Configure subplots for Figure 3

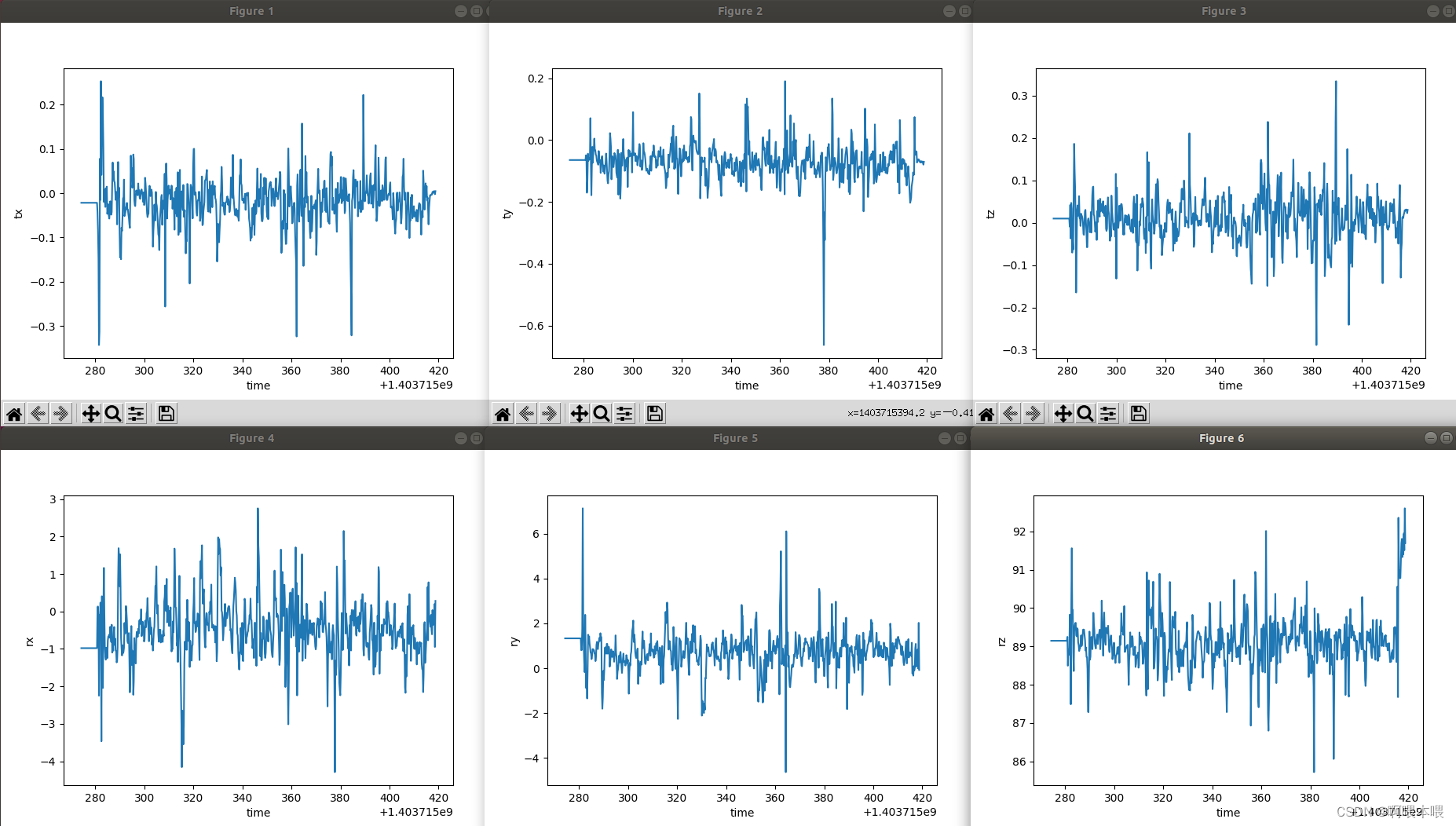click(1108, 414)
